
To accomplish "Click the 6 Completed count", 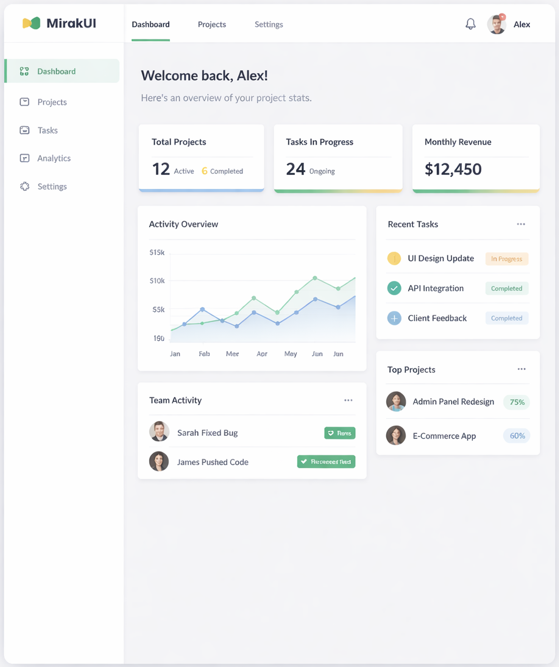I will [222, 171].
